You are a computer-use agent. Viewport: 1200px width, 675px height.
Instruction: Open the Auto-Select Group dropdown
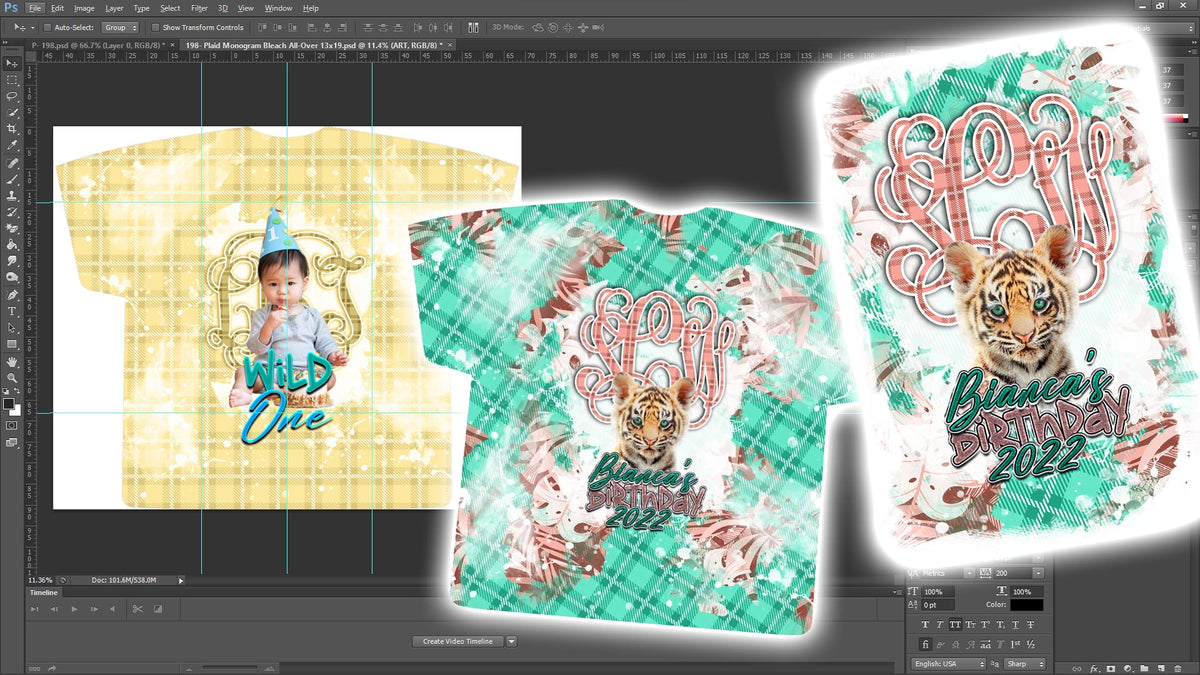pos(120,28)
